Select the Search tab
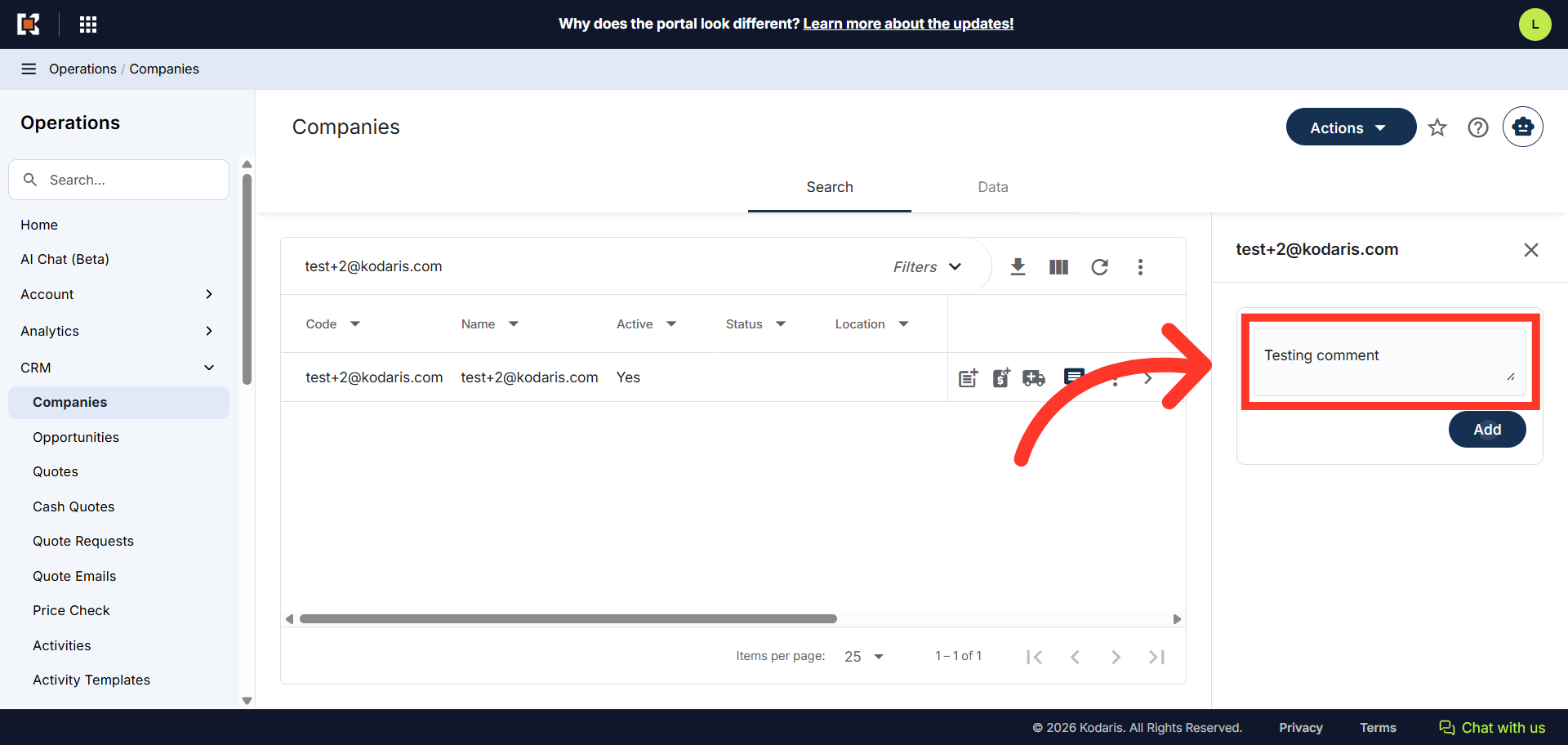This screenshot has height=745, width=1568. 830,187
